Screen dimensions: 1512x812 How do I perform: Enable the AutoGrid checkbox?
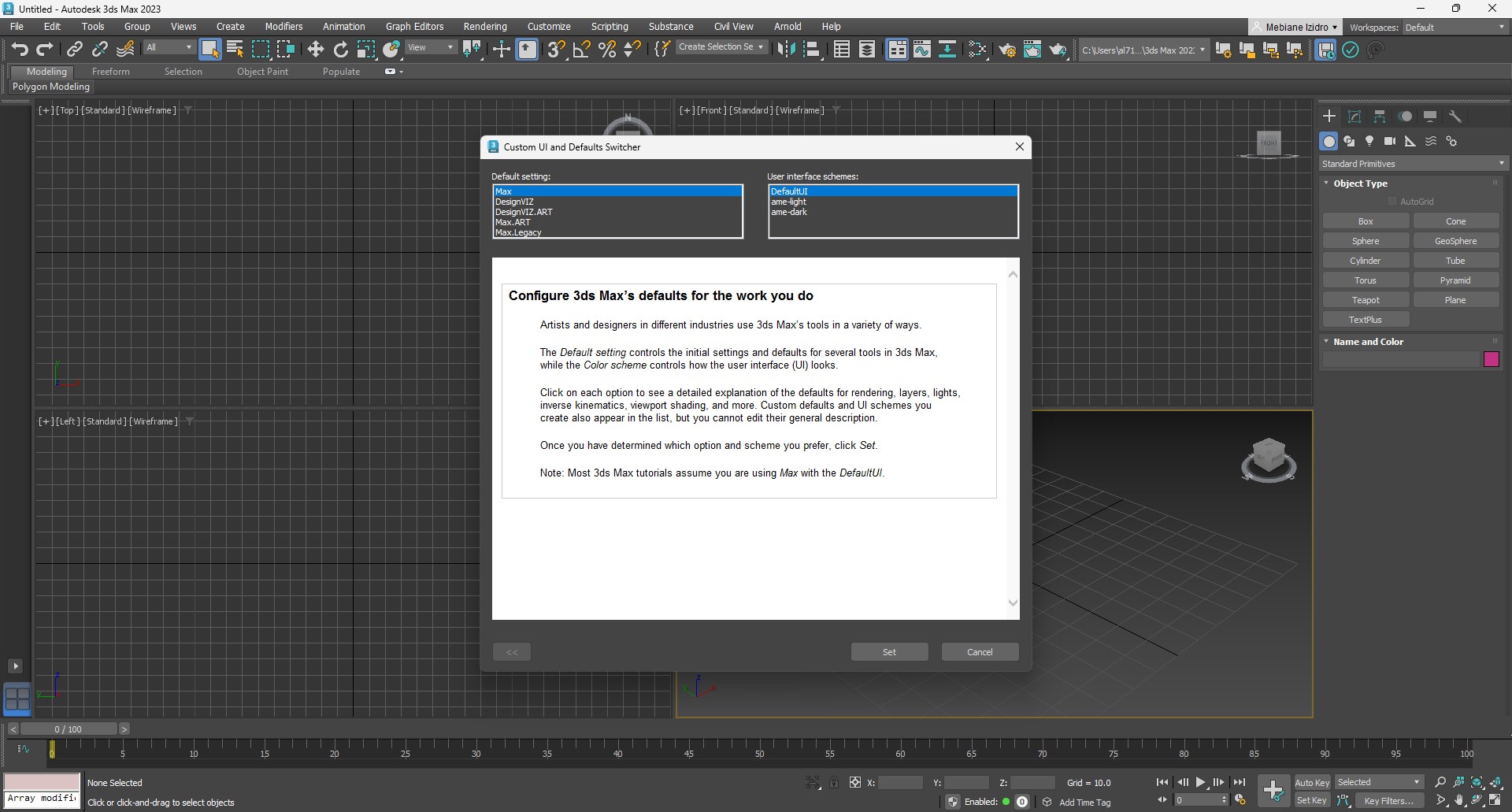coord(1392,202)
